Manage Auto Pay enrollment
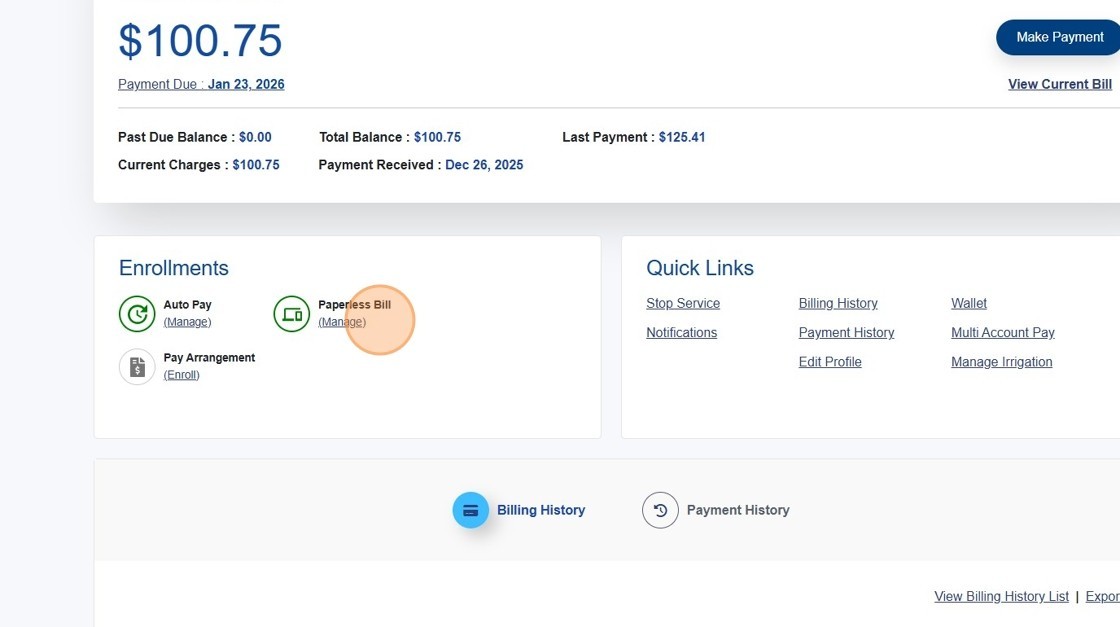 pos(187,322)
